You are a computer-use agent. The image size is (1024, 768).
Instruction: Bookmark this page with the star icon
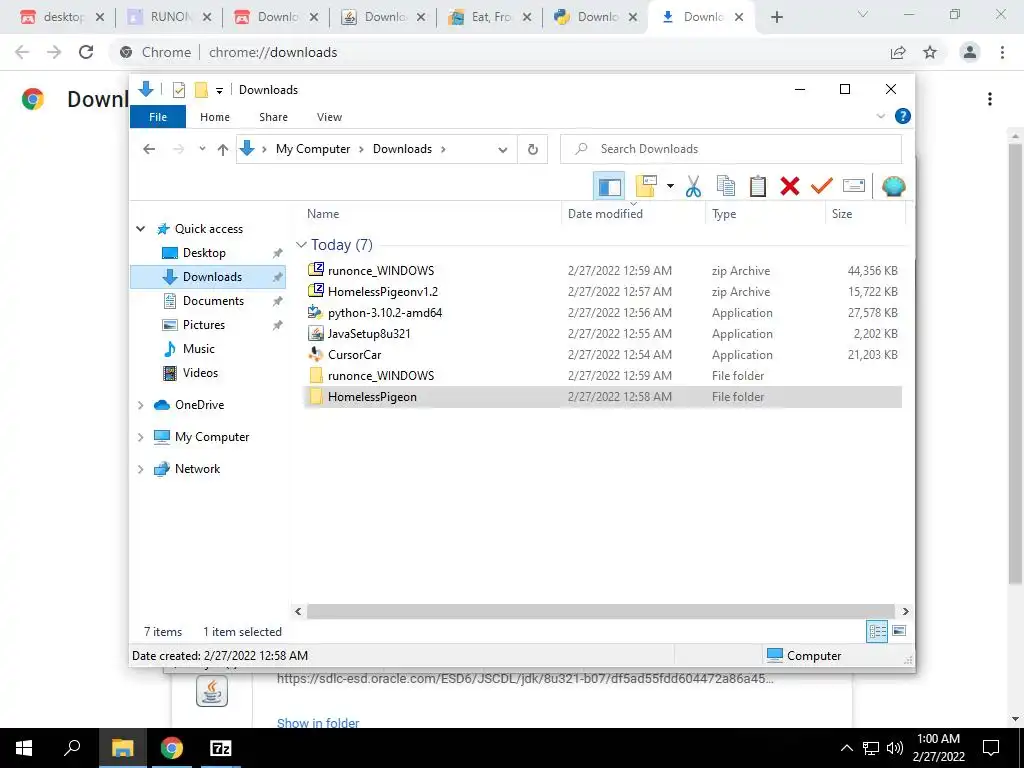click(x=930, y=52)
